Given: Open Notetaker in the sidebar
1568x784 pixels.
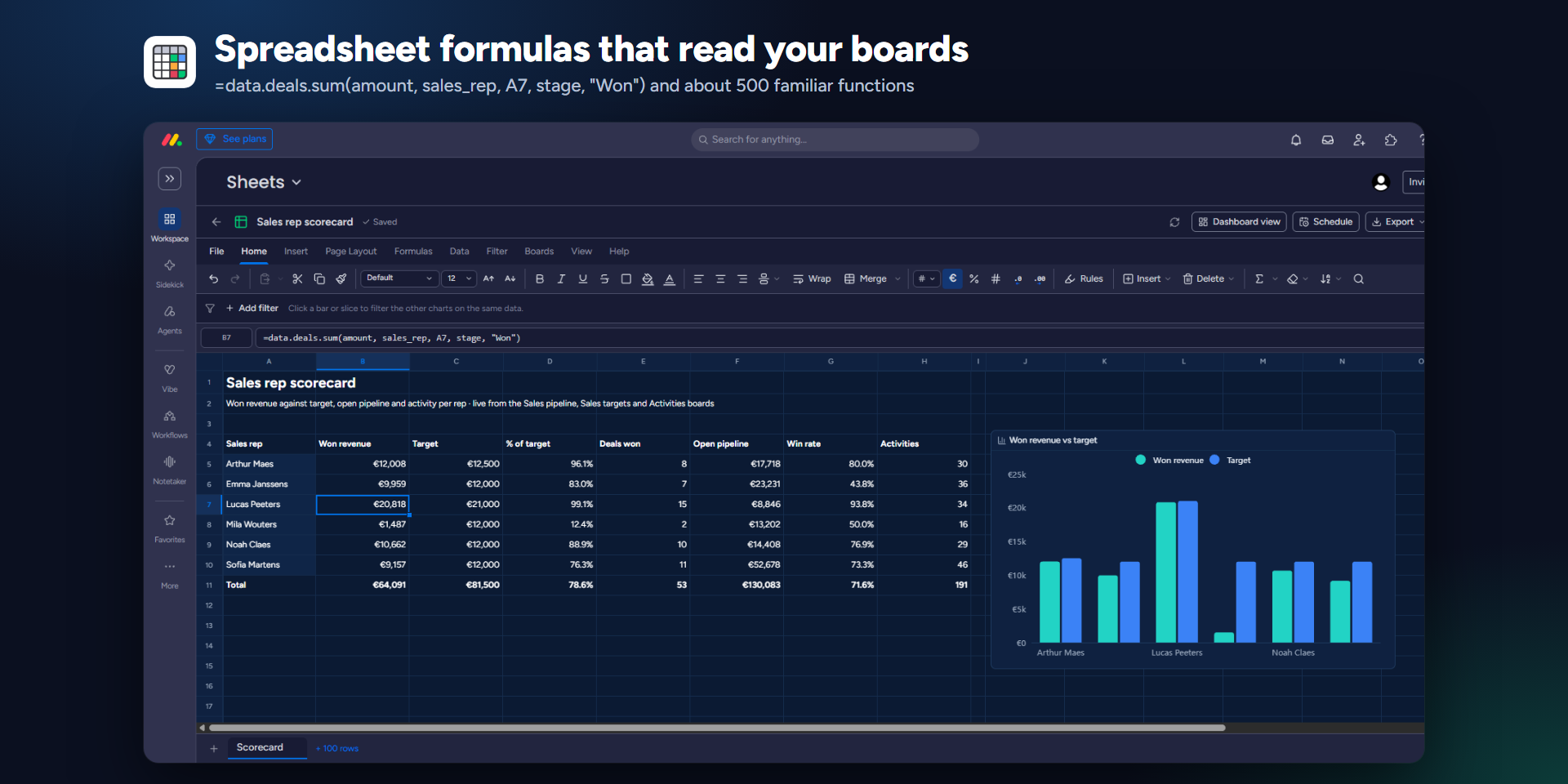Looking at the screenshot, I should (x=170, y=470).
